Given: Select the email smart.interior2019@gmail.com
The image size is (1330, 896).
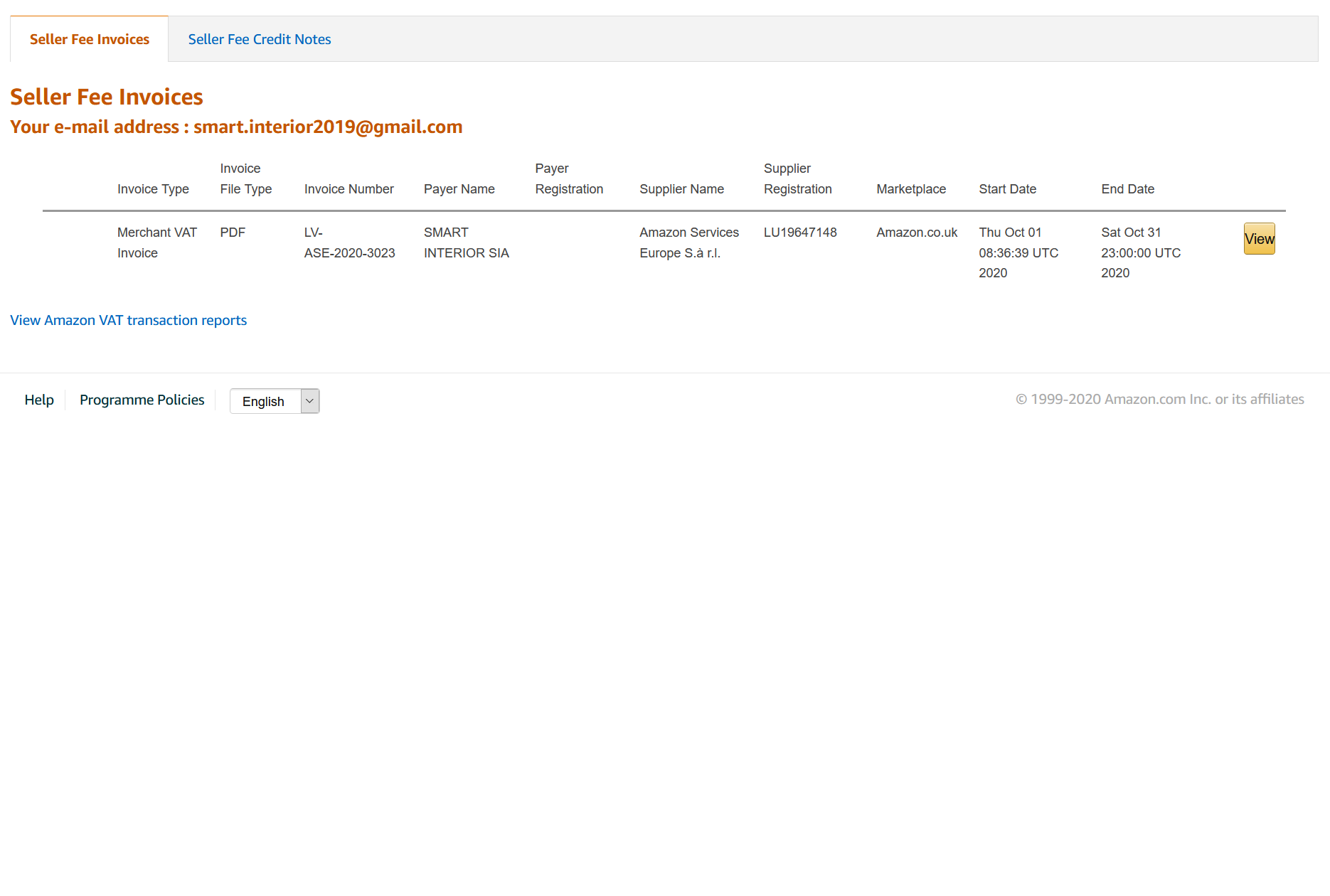Looking at the screenshot, I should [327, 127].
